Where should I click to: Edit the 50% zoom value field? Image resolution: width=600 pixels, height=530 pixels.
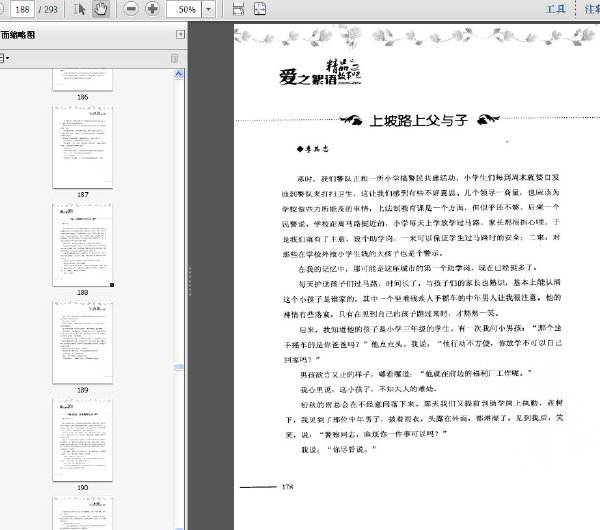184,9
